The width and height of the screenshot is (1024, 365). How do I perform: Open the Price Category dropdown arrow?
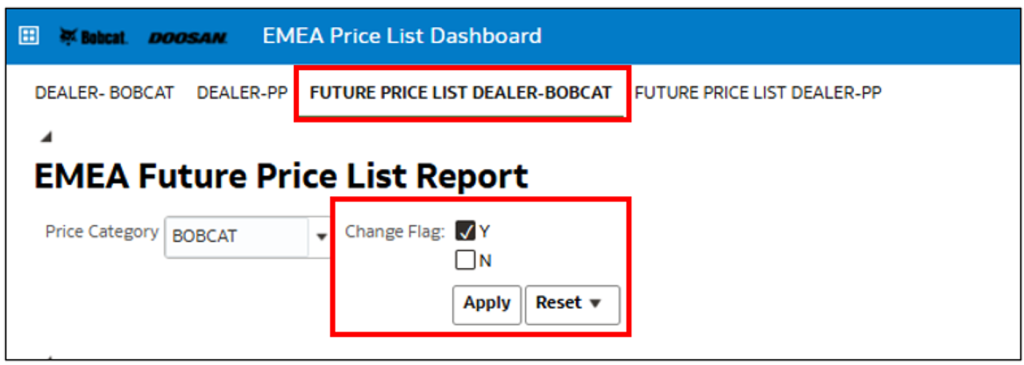point(321,237)
